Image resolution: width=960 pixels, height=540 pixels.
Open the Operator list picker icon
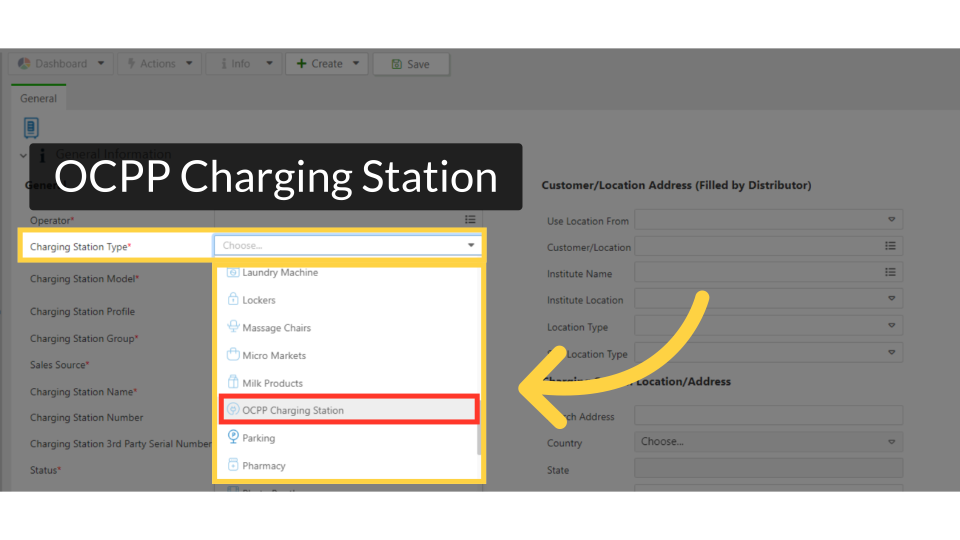tap(470, 219)
